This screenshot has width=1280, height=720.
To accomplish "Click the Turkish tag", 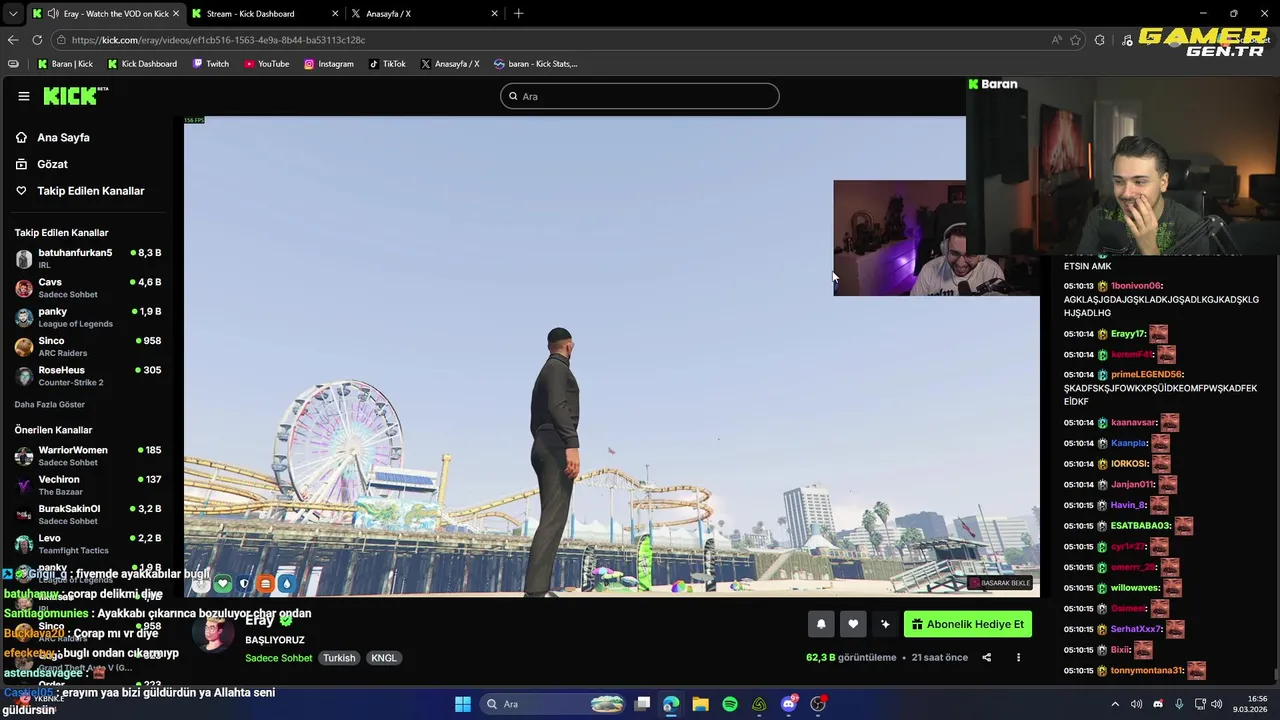I will [x=339, y=658].
